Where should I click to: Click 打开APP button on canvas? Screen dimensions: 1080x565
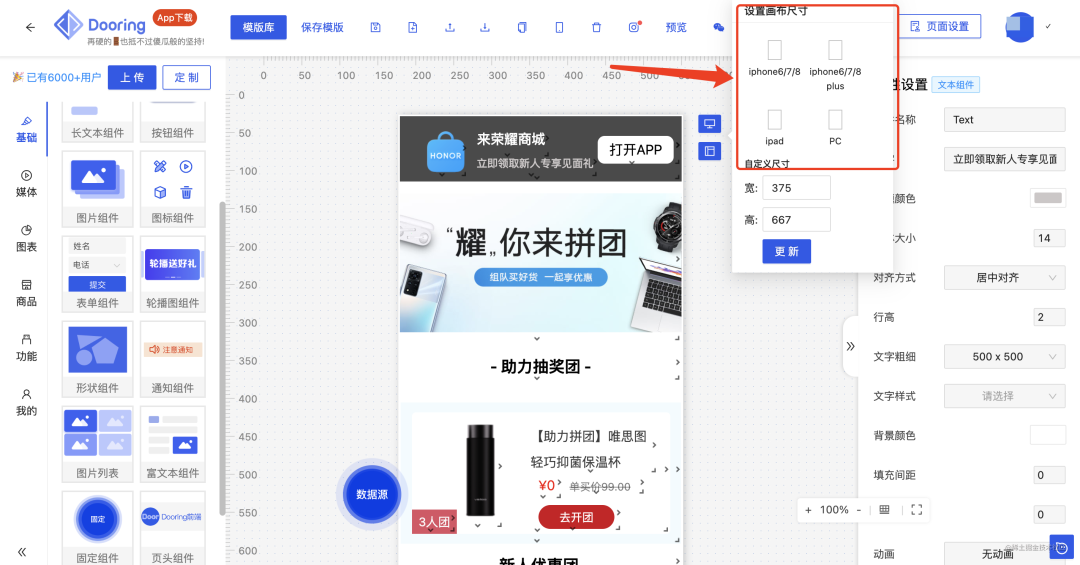(635, 150)
